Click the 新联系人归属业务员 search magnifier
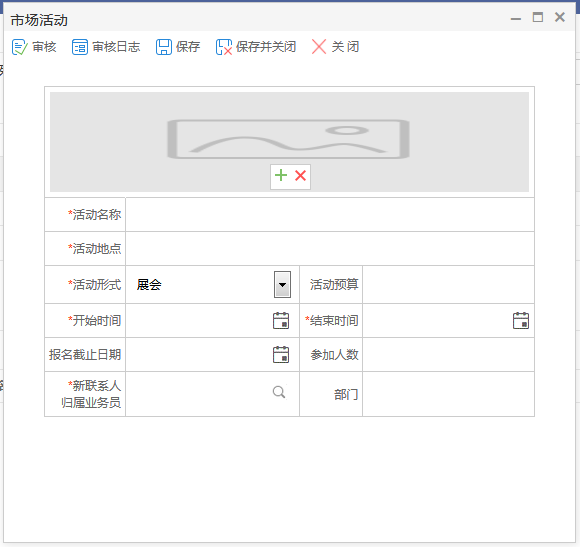This screenshot has height=547, width=580. (279, 392)
